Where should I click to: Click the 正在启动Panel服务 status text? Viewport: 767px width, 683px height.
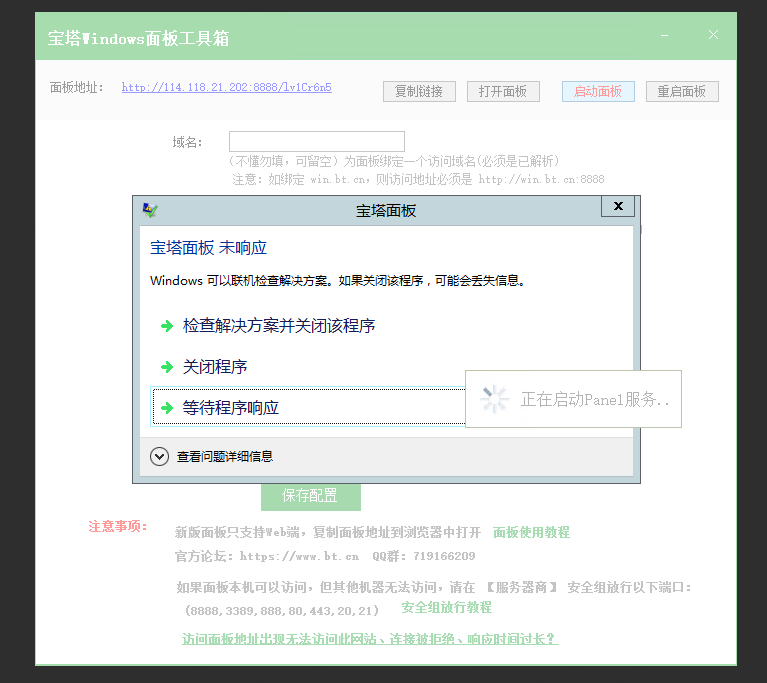[x=595, y=399]
